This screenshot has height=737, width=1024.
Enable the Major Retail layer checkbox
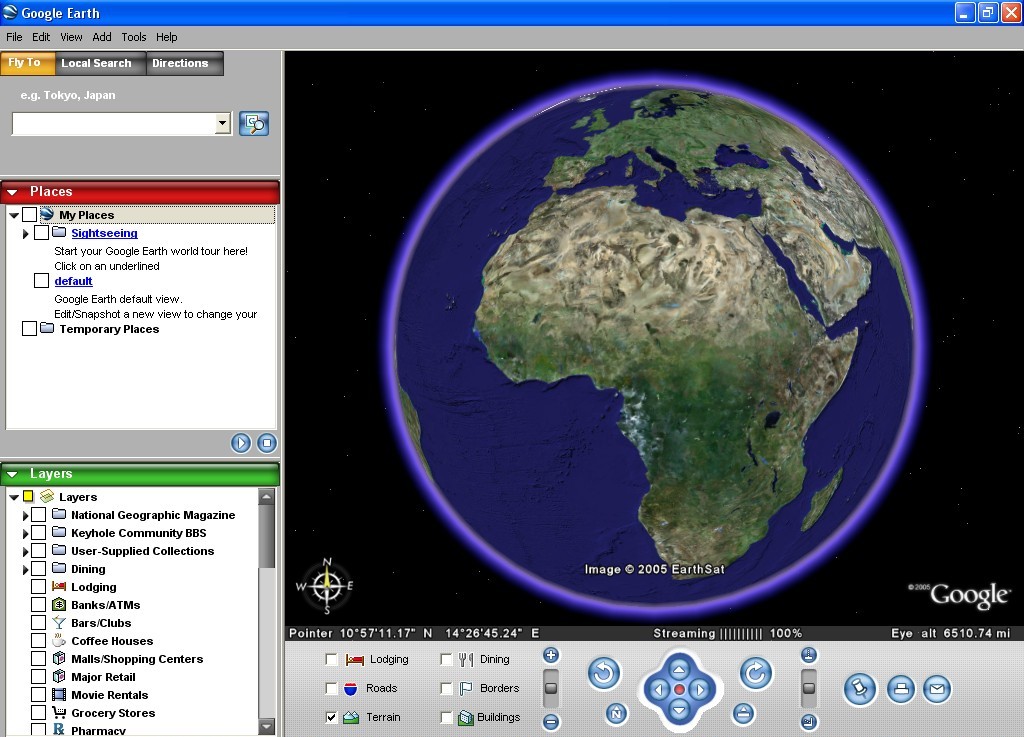click(x=39, y=677)
